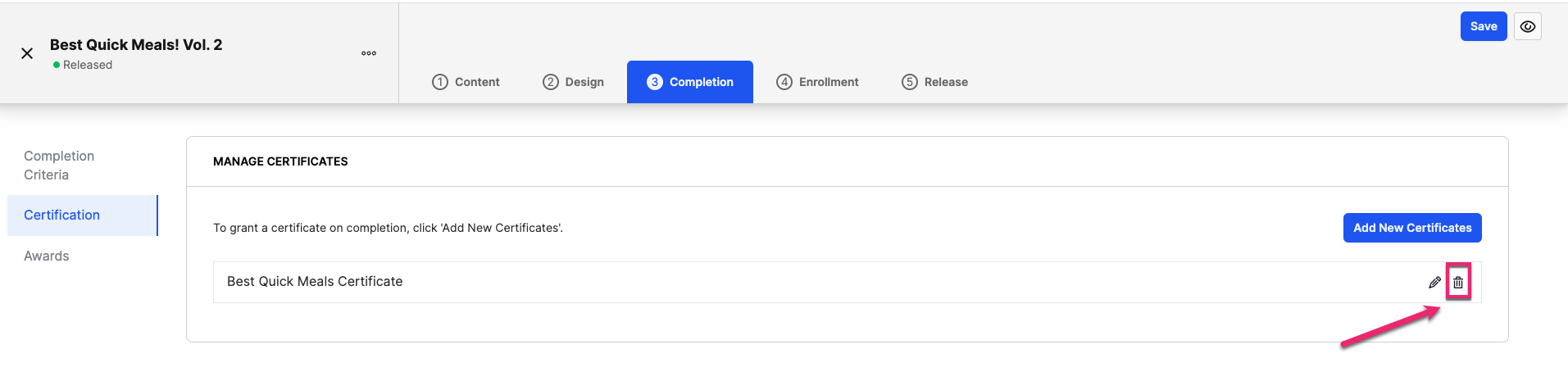Open the Awards sidebar section
Viewport: 1568px width, 381px height.
47,256
